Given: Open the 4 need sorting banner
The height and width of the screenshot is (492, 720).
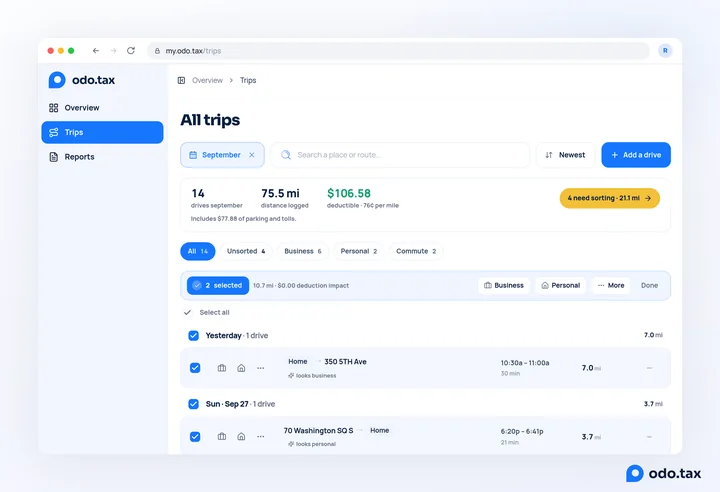Looking at the screenshot, I should [609, 198].
